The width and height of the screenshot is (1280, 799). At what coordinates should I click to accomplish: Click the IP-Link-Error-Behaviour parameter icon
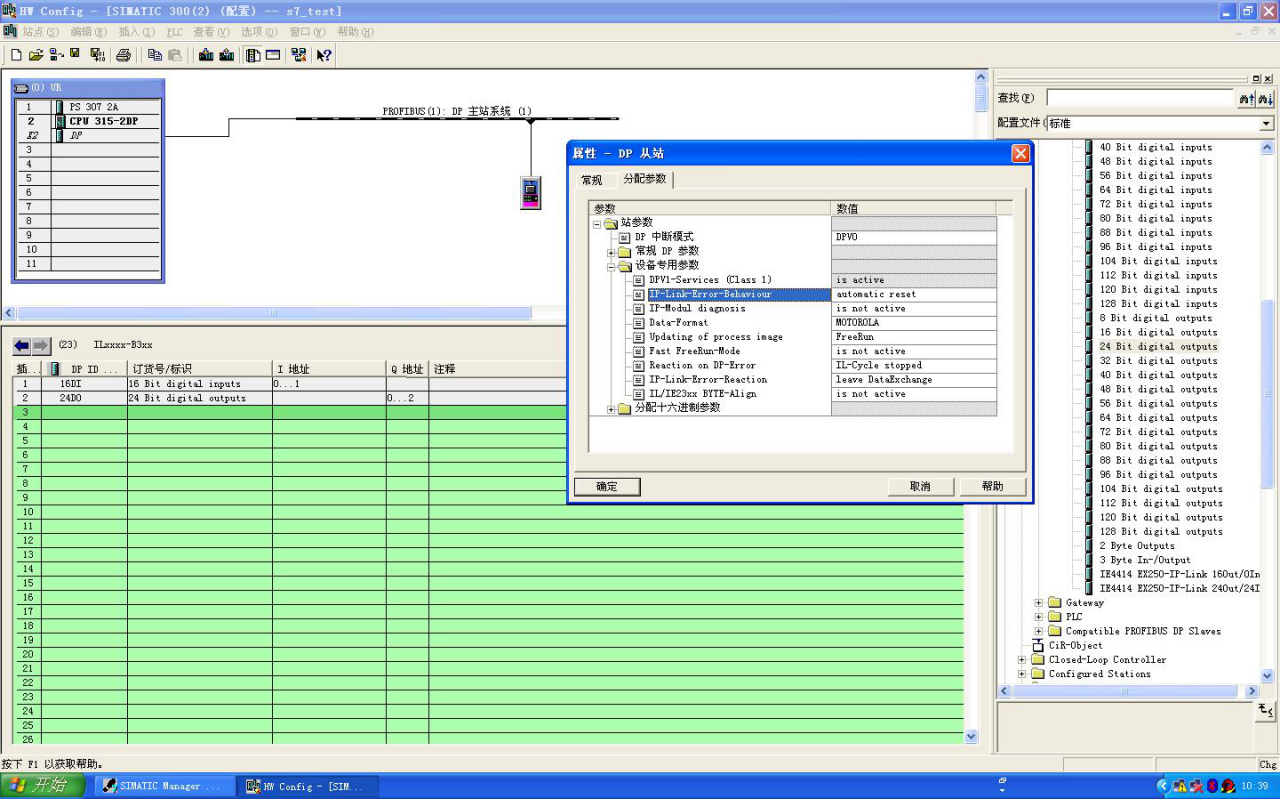tap(638, 294)
